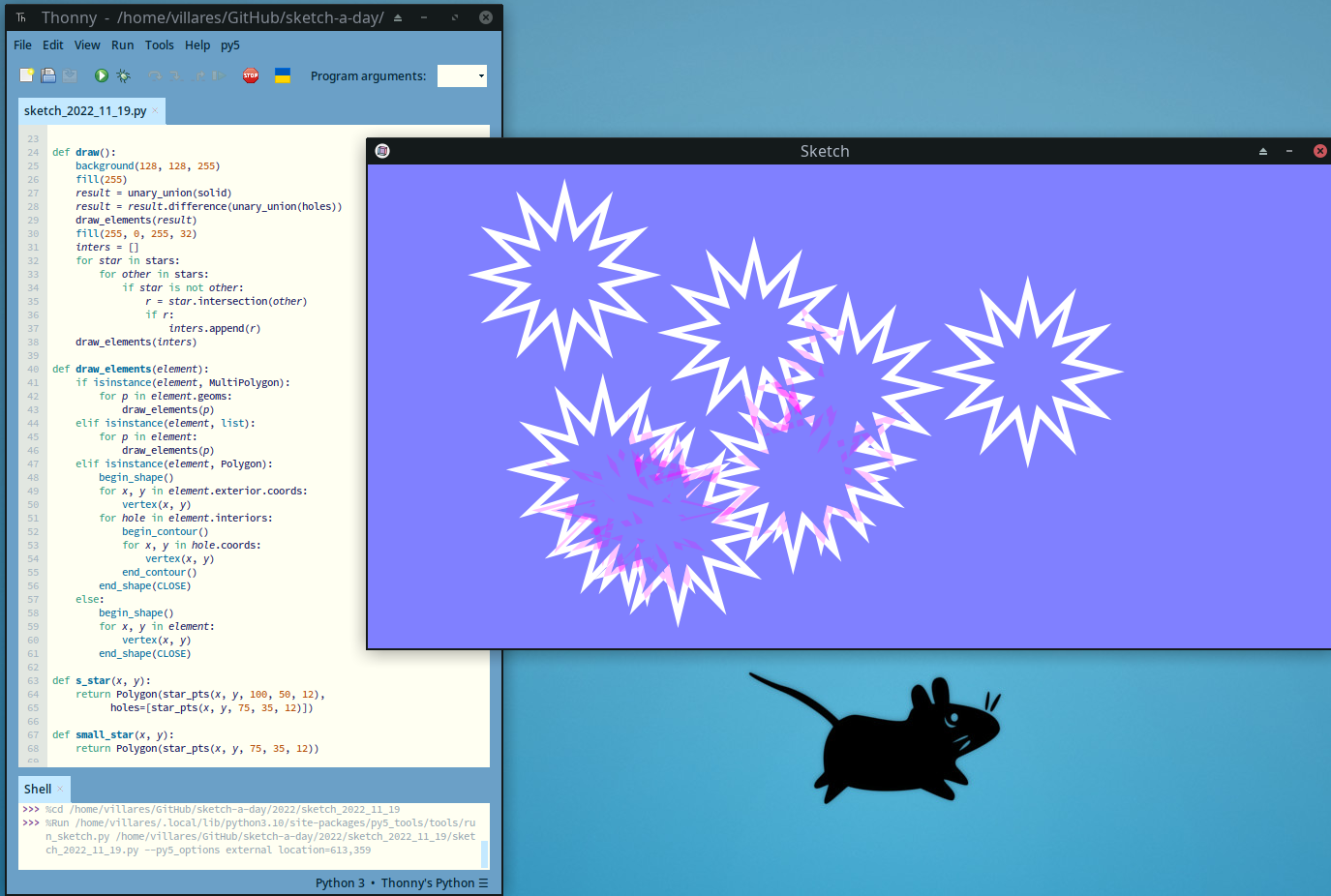Shade the Sketch window using eject-style button
The height and width of the screenshot is (896, 1331).
[1262, 151]
